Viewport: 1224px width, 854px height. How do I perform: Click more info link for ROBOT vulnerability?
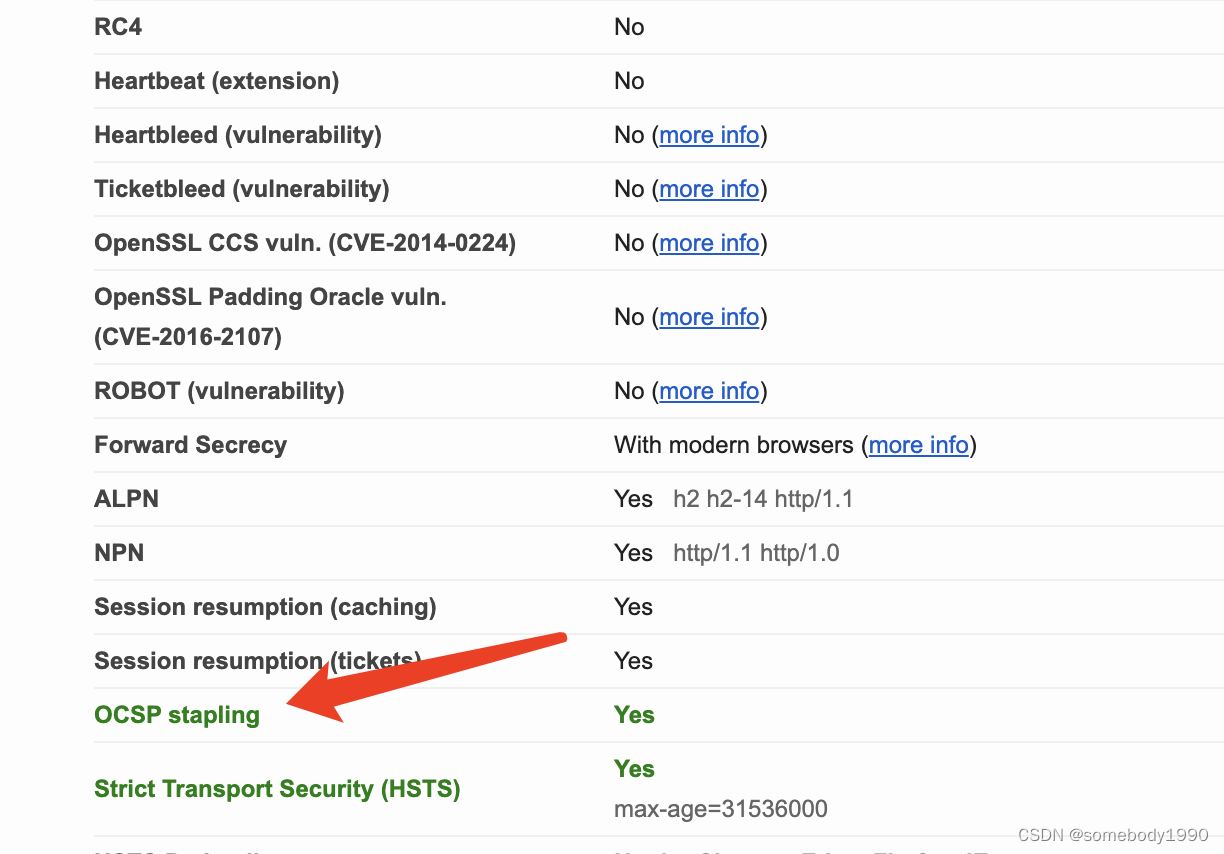(709, 391)
